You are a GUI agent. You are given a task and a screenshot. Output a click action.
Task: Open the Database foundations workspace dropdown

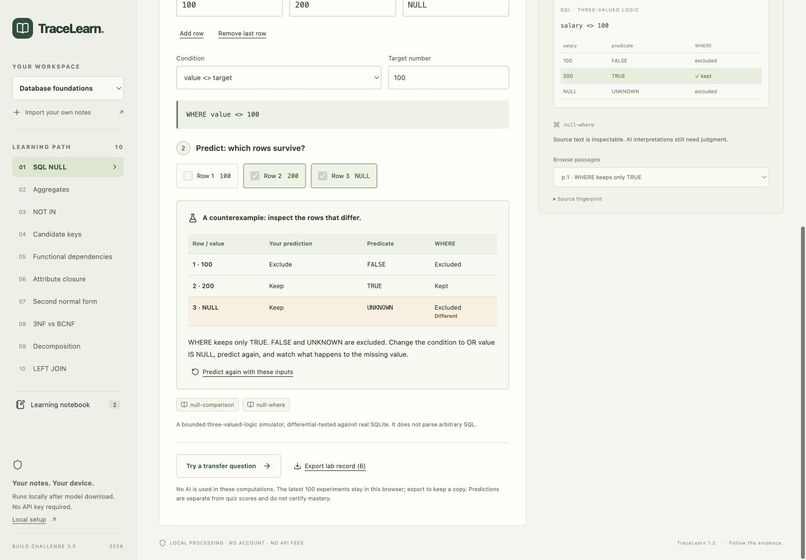tap(68, 88)
